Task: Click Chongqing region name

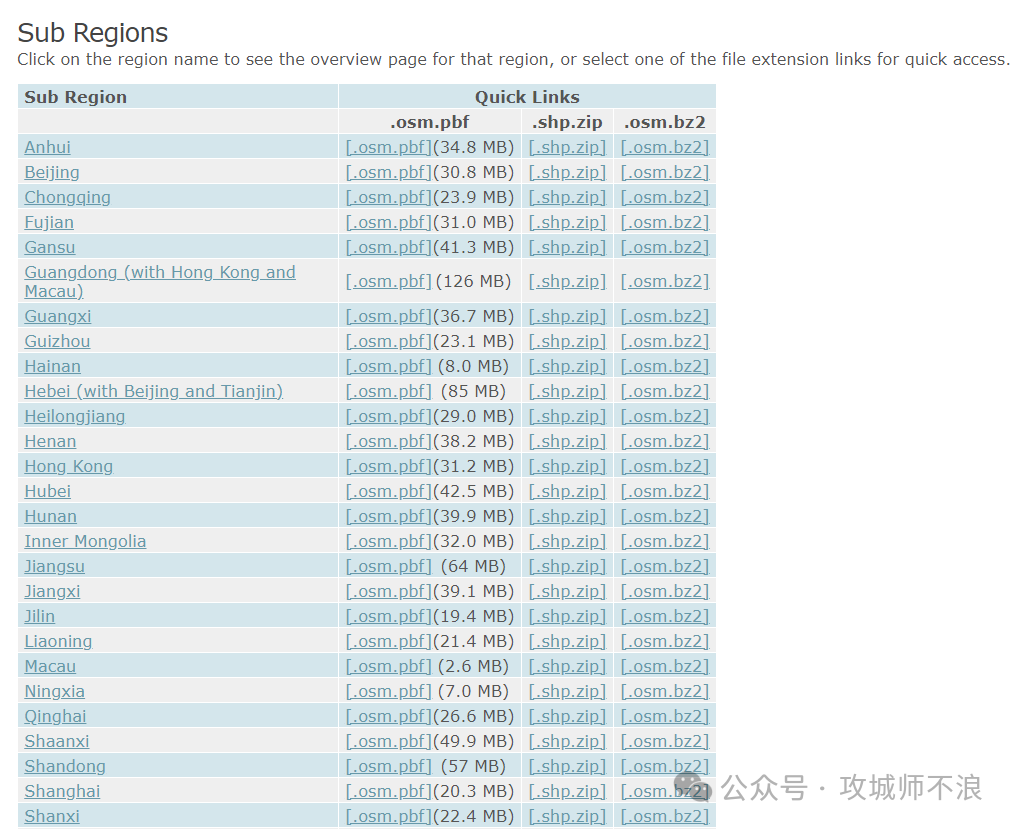Action: point(67,197)
